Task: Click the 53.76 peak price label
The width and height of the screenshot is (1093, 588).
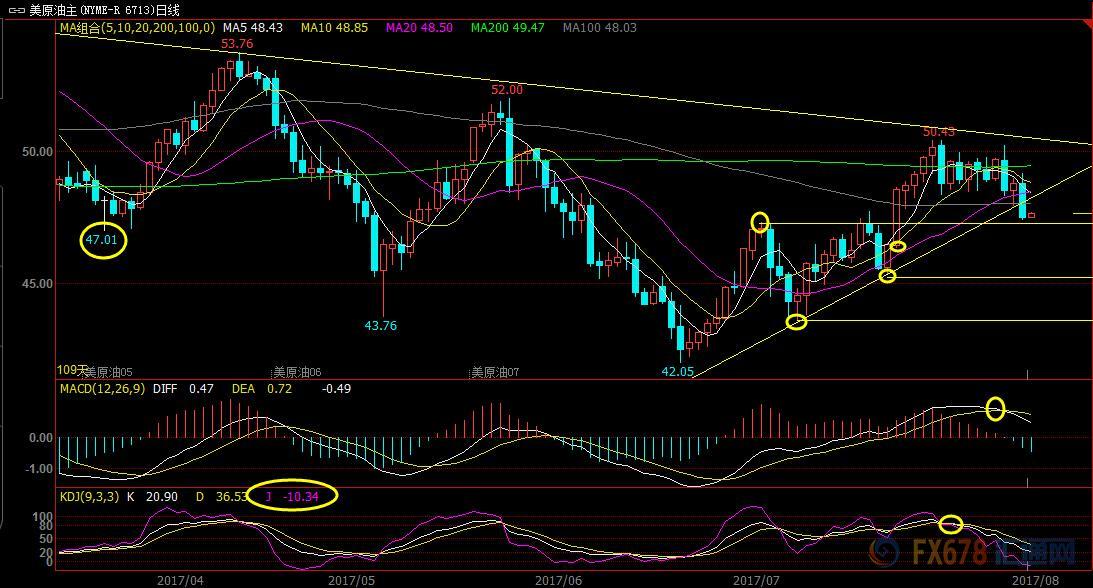Action: (x=236, y=44)
